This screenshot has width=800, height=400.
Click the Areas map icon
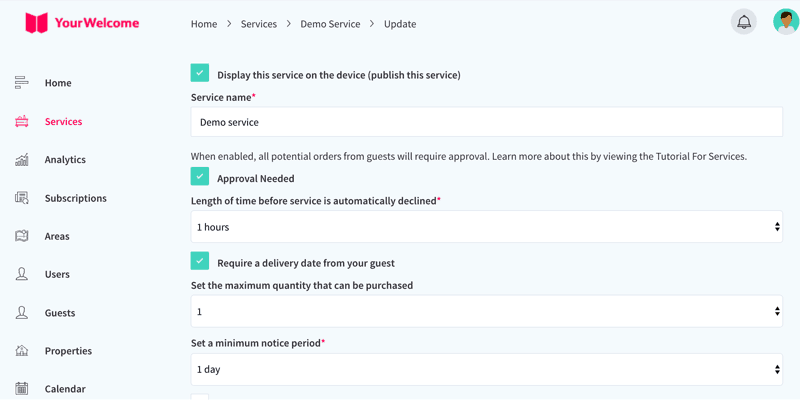[21, 236]
